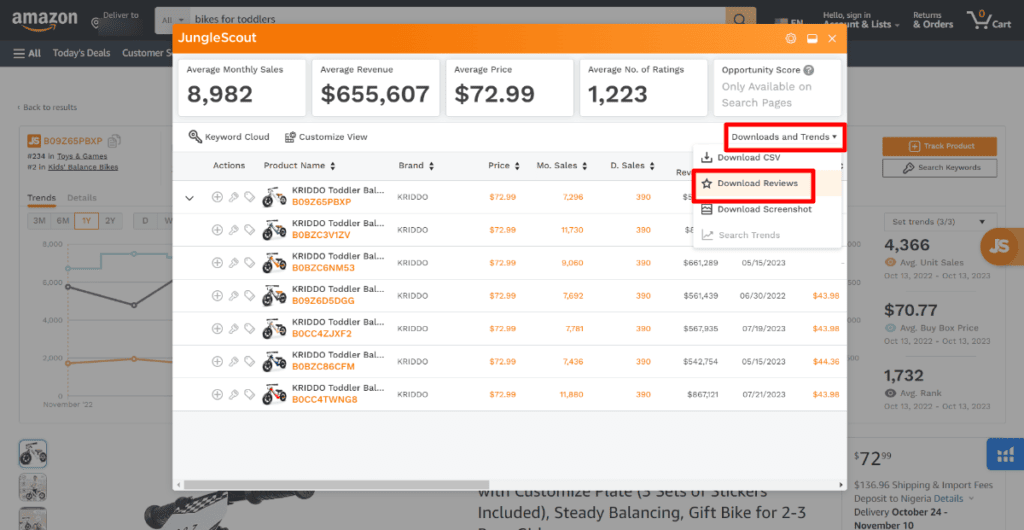The image size is (1024, 530).
Task: Click tag icon for B0BZC6NM53 row
Action: click(249, 262)
